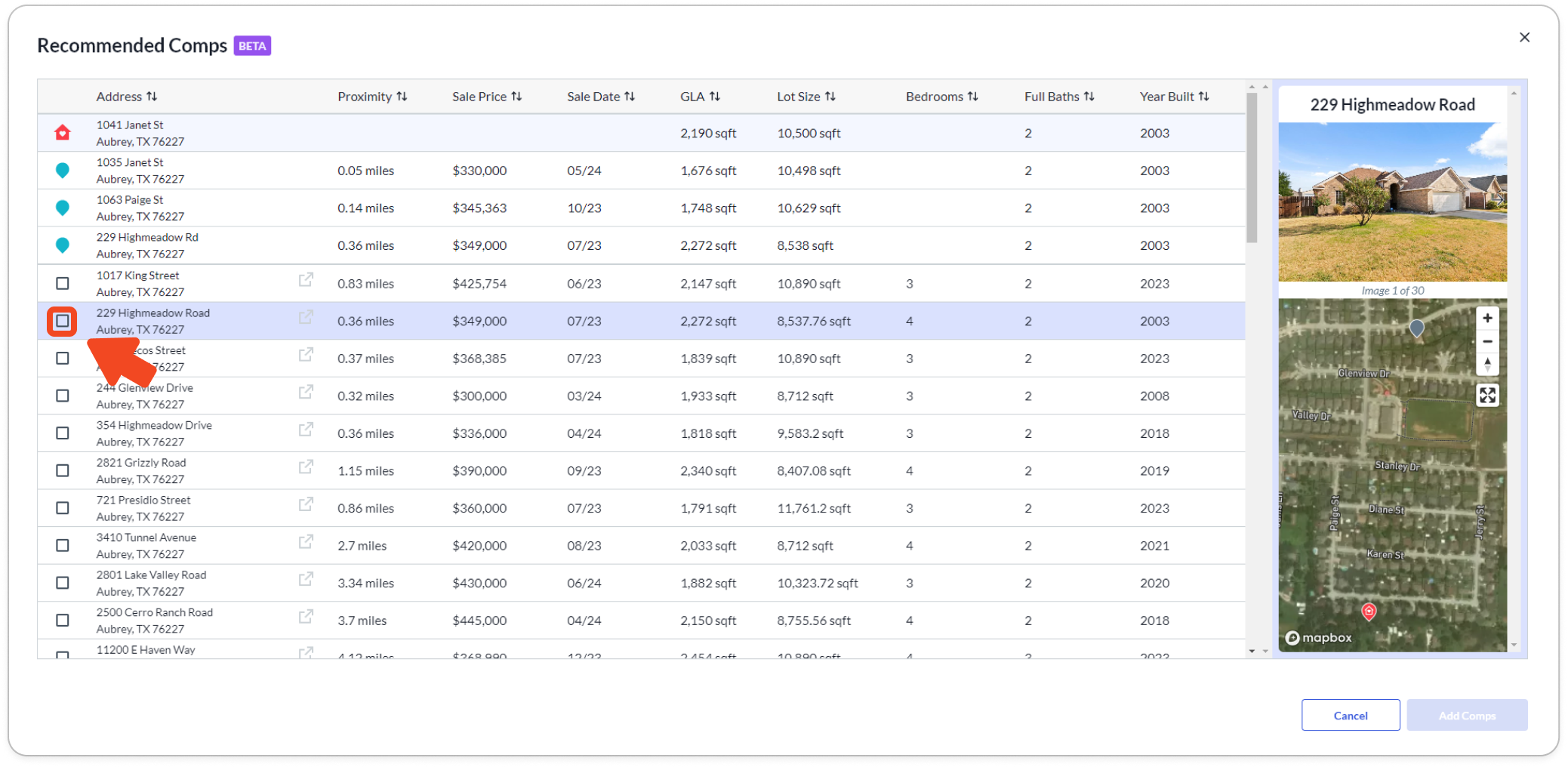
Task: Click the red subject home icon
Action: point(63,133)
